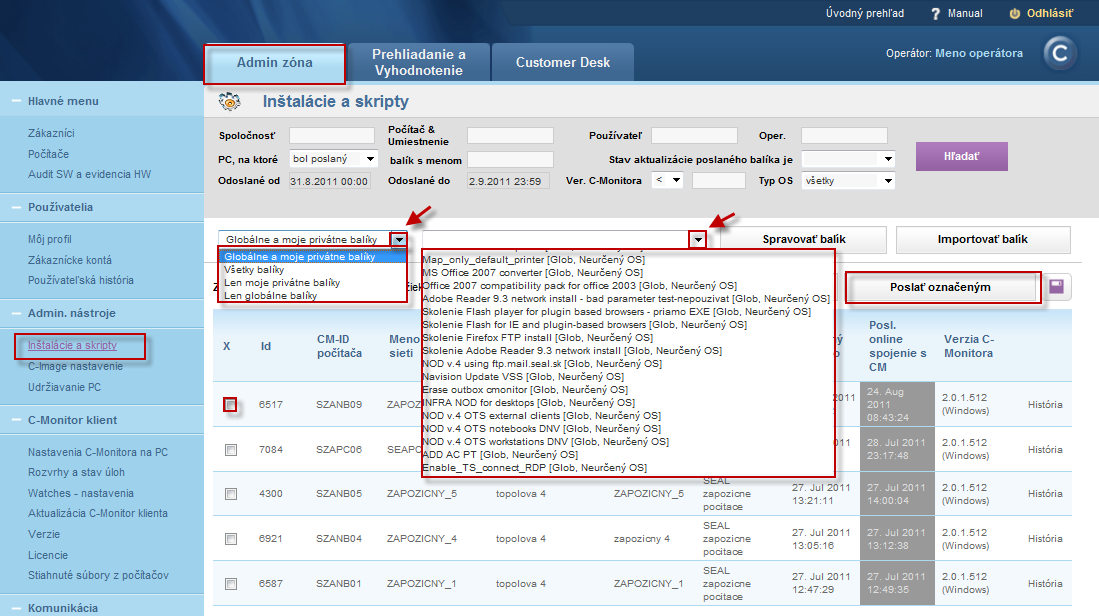Image resolution: width=1099 pixels, height=616 pixels.
Task: Click the Používateľ input field
Action: pos(694,135)
